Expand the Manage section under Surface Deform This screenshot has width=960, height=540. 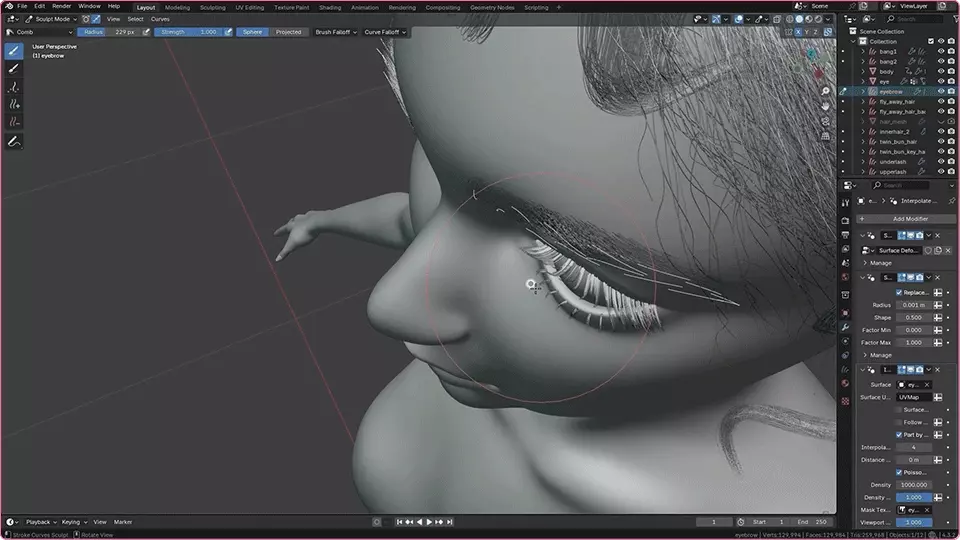coord(876,263)
